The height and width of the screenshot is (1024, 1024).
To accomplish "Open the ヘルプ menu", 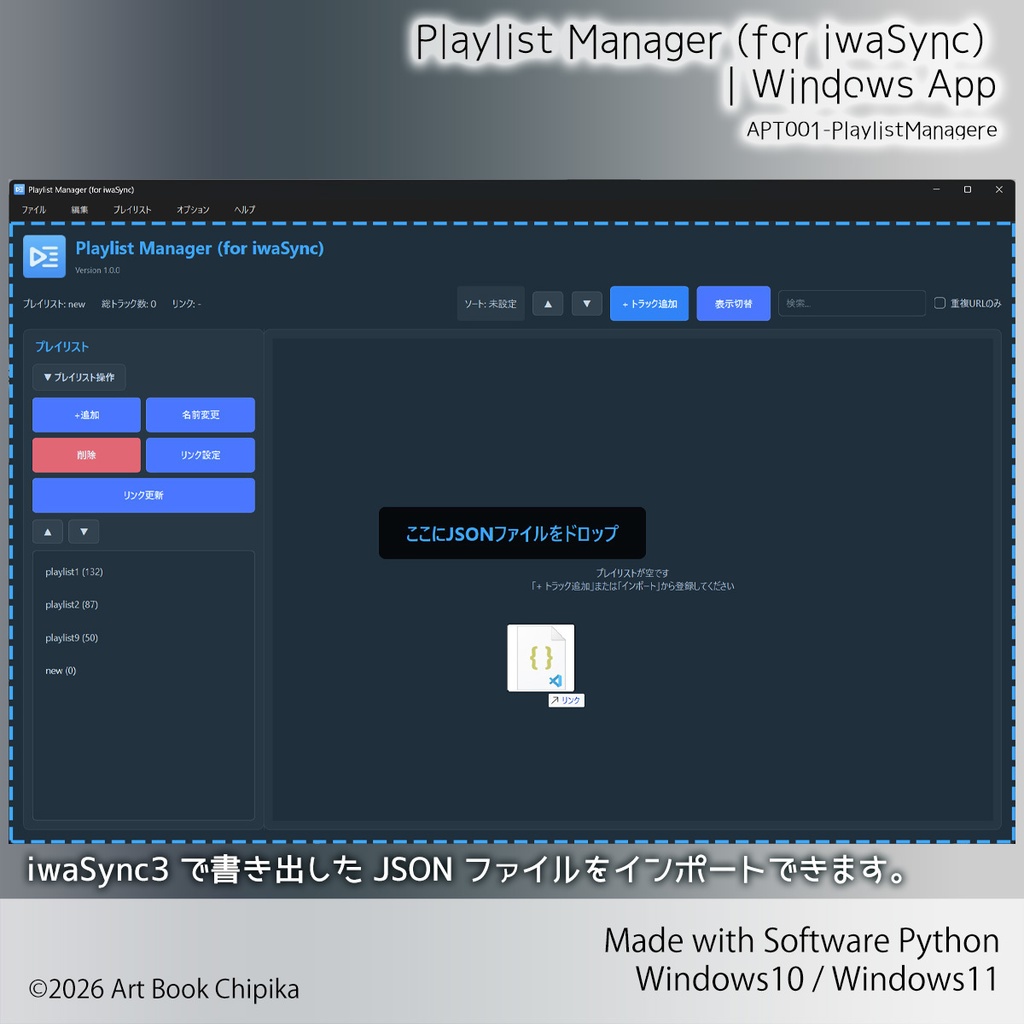I will [244, 209].
